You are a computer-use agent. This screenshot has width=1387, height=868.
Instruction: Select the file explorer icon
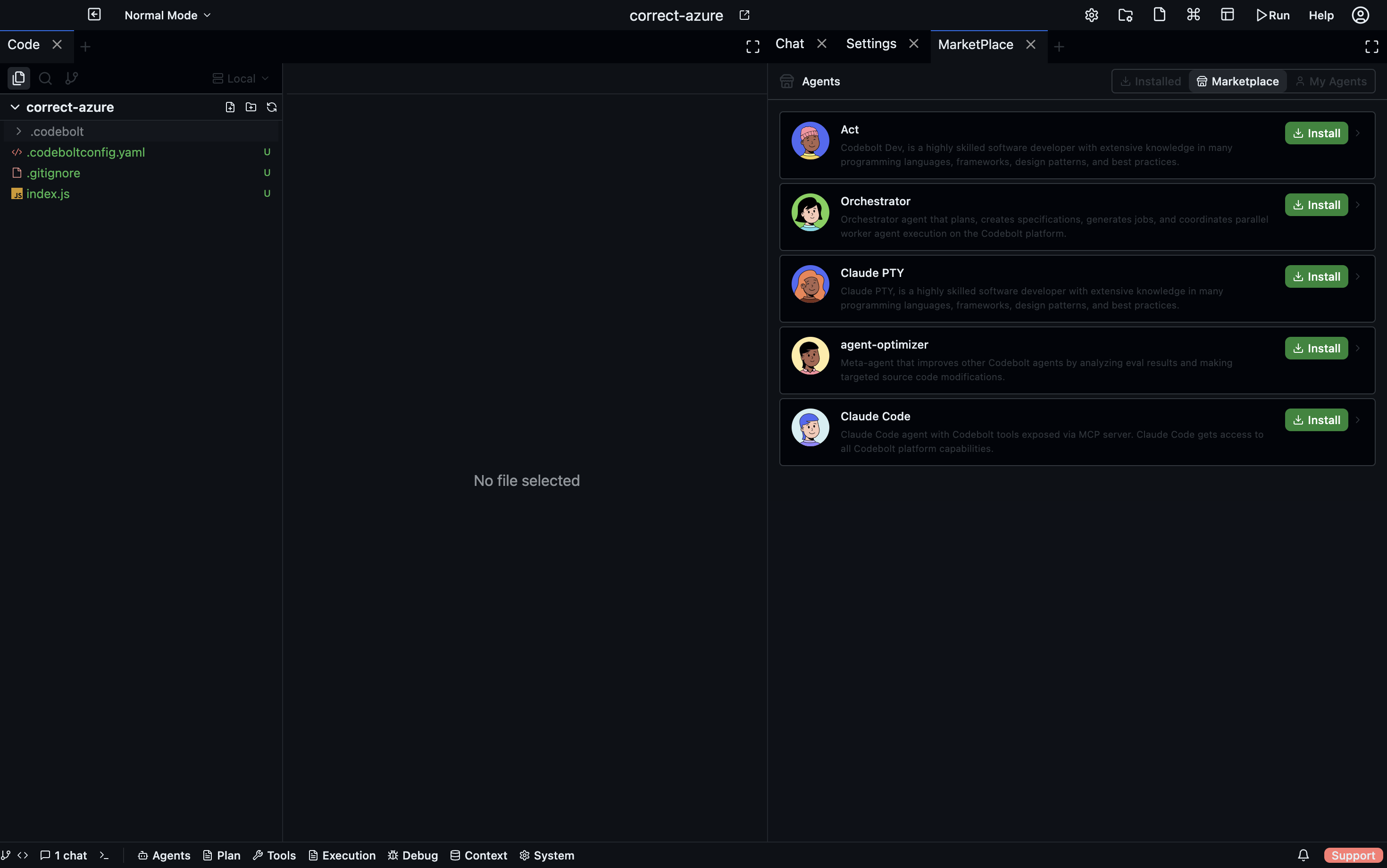18,78
